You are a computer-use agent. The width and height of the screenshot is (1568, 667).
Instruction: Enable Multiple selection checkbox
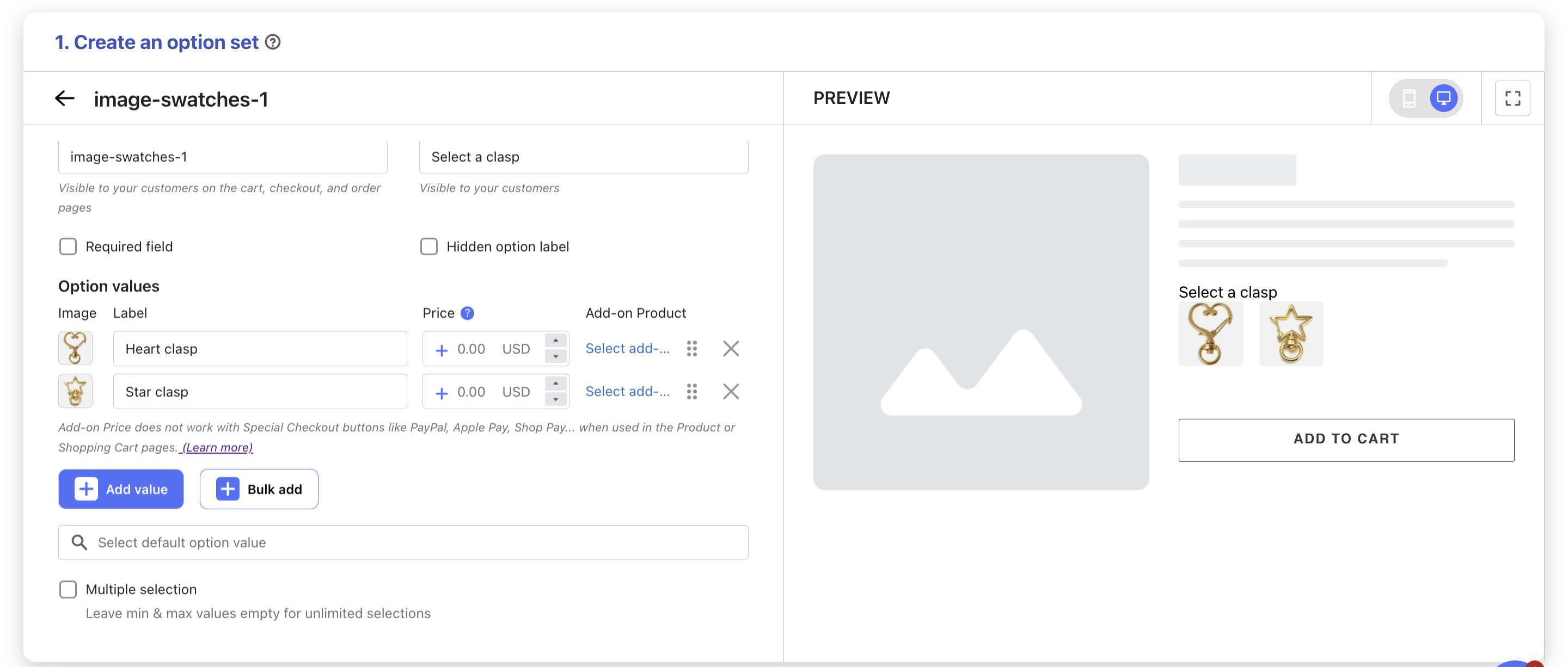[68, 589]
